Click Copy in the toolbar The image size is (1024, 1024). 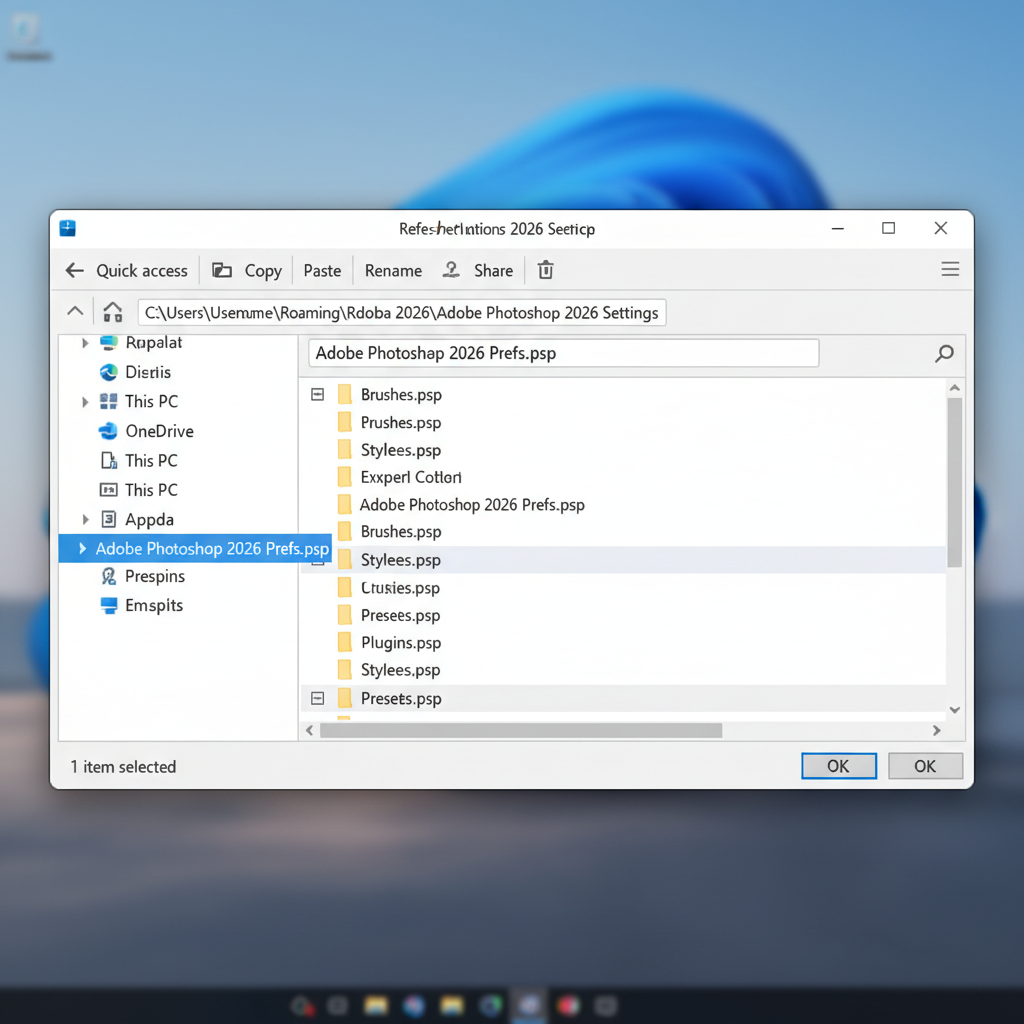click(x=247, y=270)
